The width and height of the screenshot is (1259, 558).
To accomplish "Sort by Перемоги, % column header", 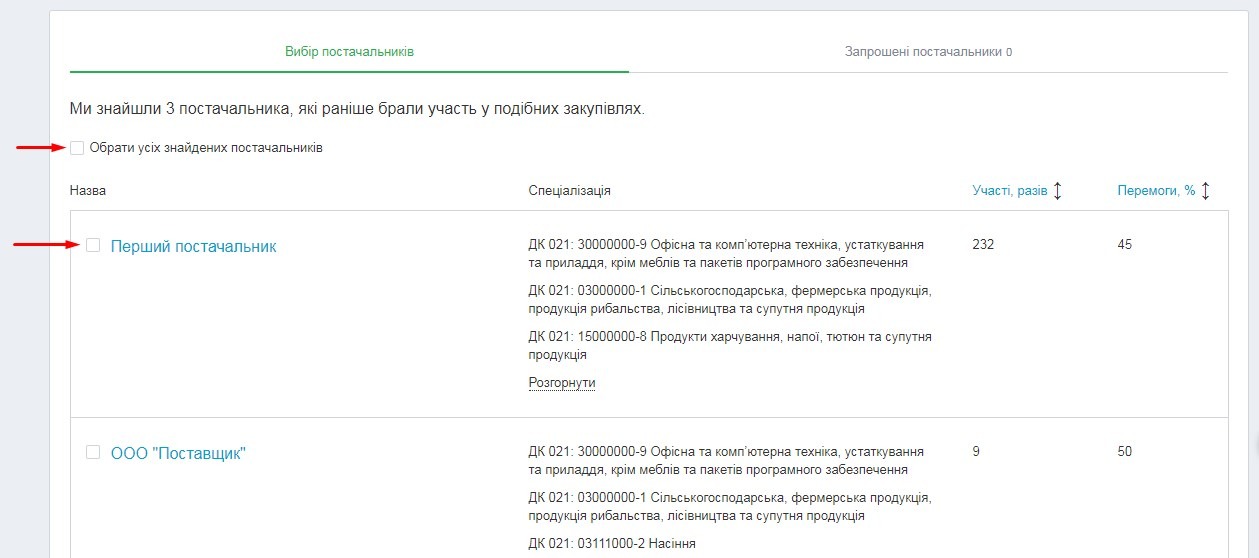I will pos(1156,191).
